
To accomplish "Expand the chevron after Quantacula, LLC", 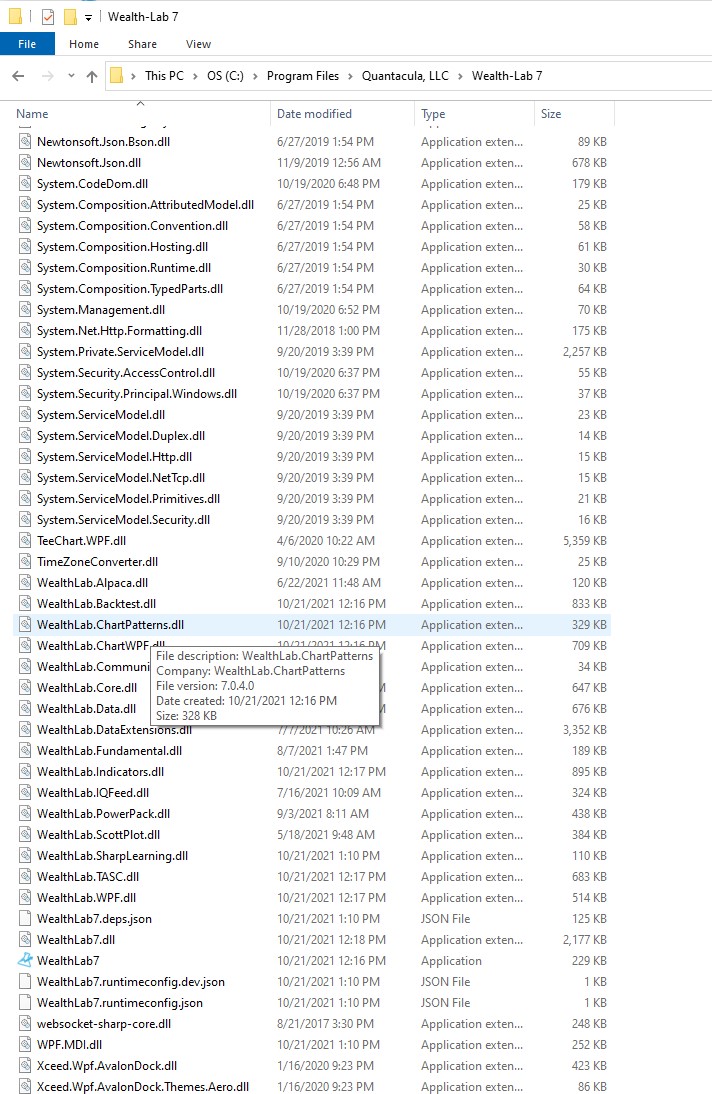I will 460,76.
